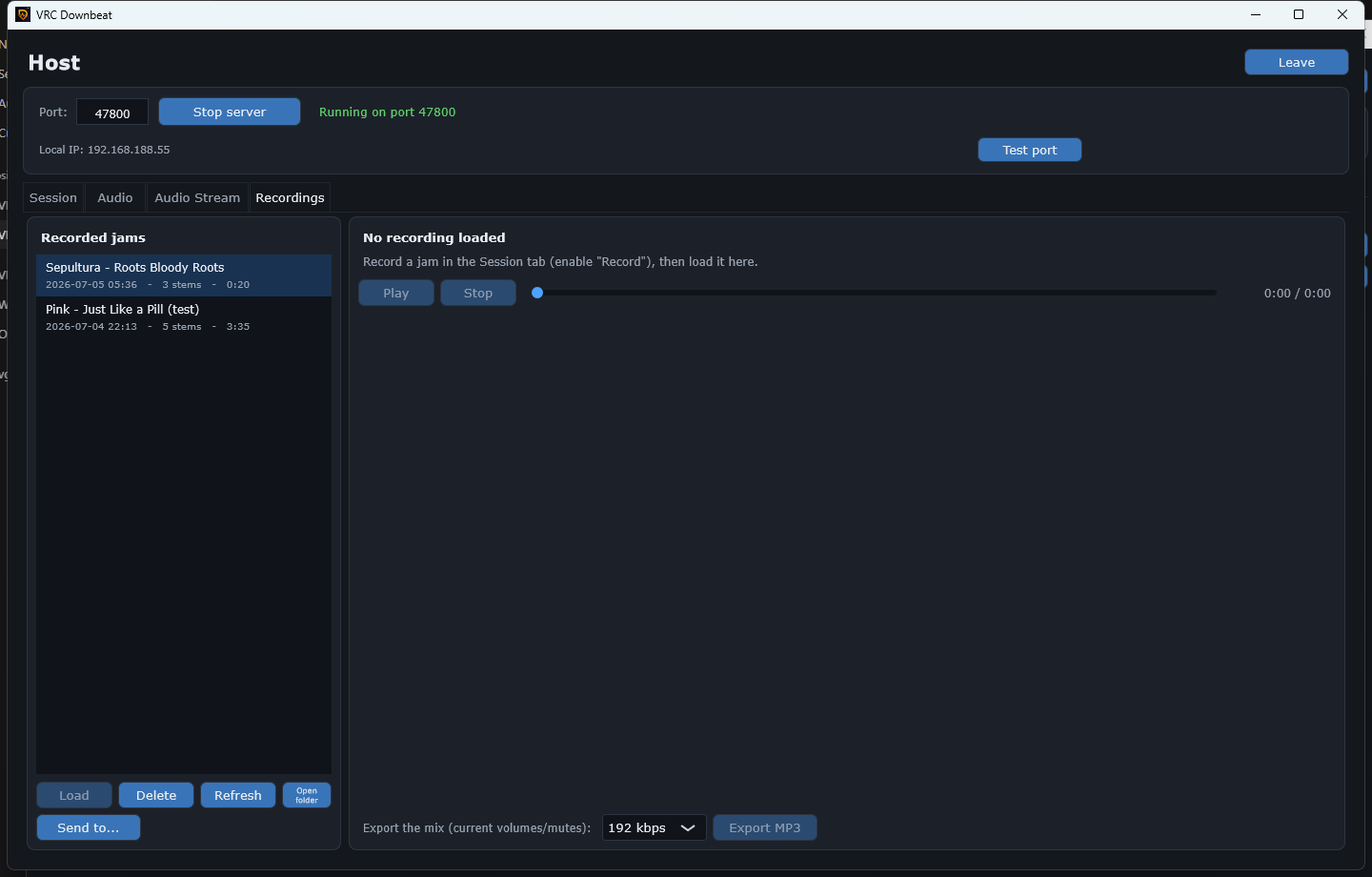
Task: Click the Recorded jams heading
Action: pos(93,237)
